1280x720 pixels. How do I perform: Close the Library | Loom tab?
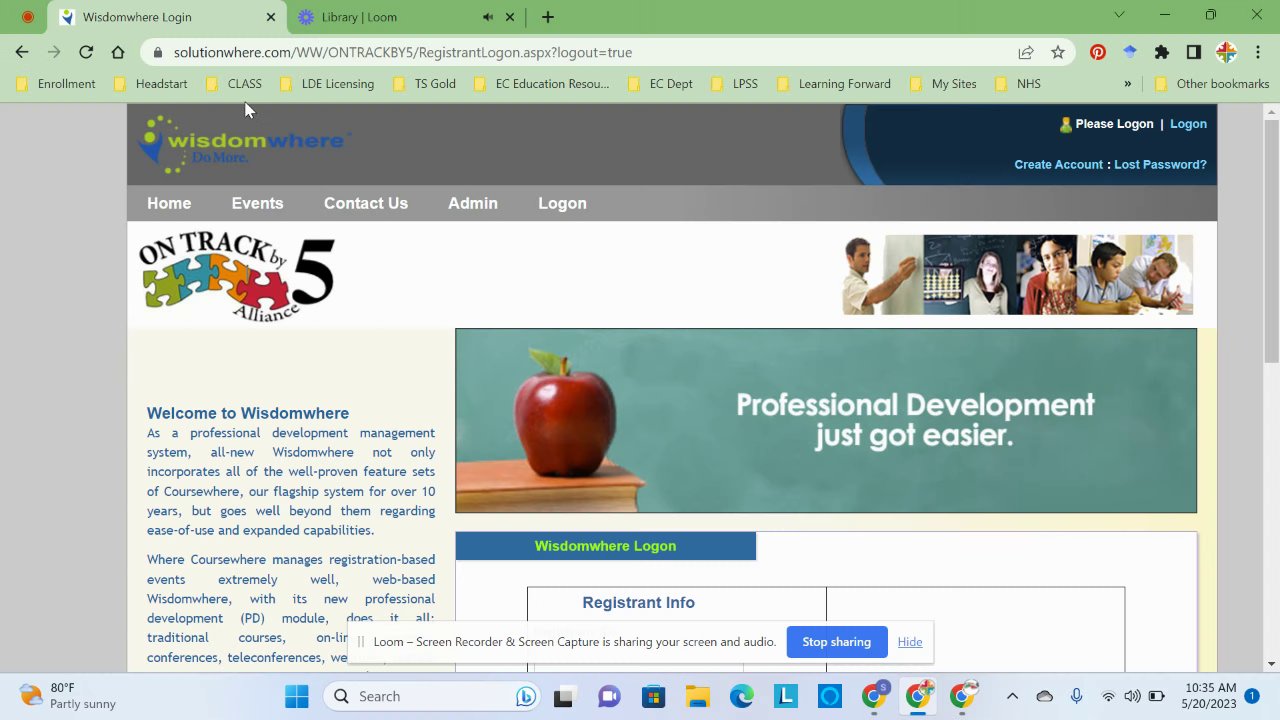coord(510,17)
